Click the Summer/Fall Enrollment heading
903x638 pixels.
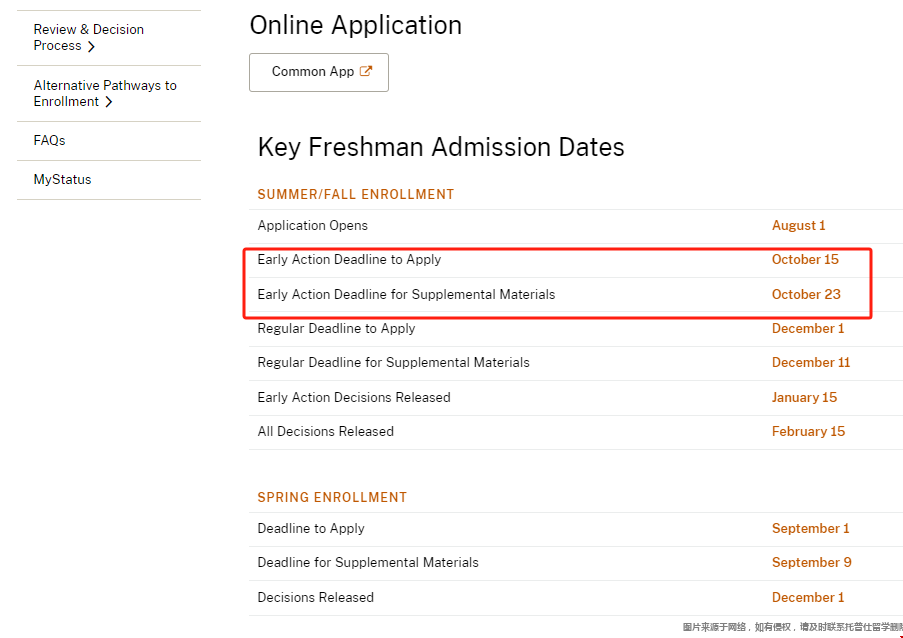(x=356, y=195)
